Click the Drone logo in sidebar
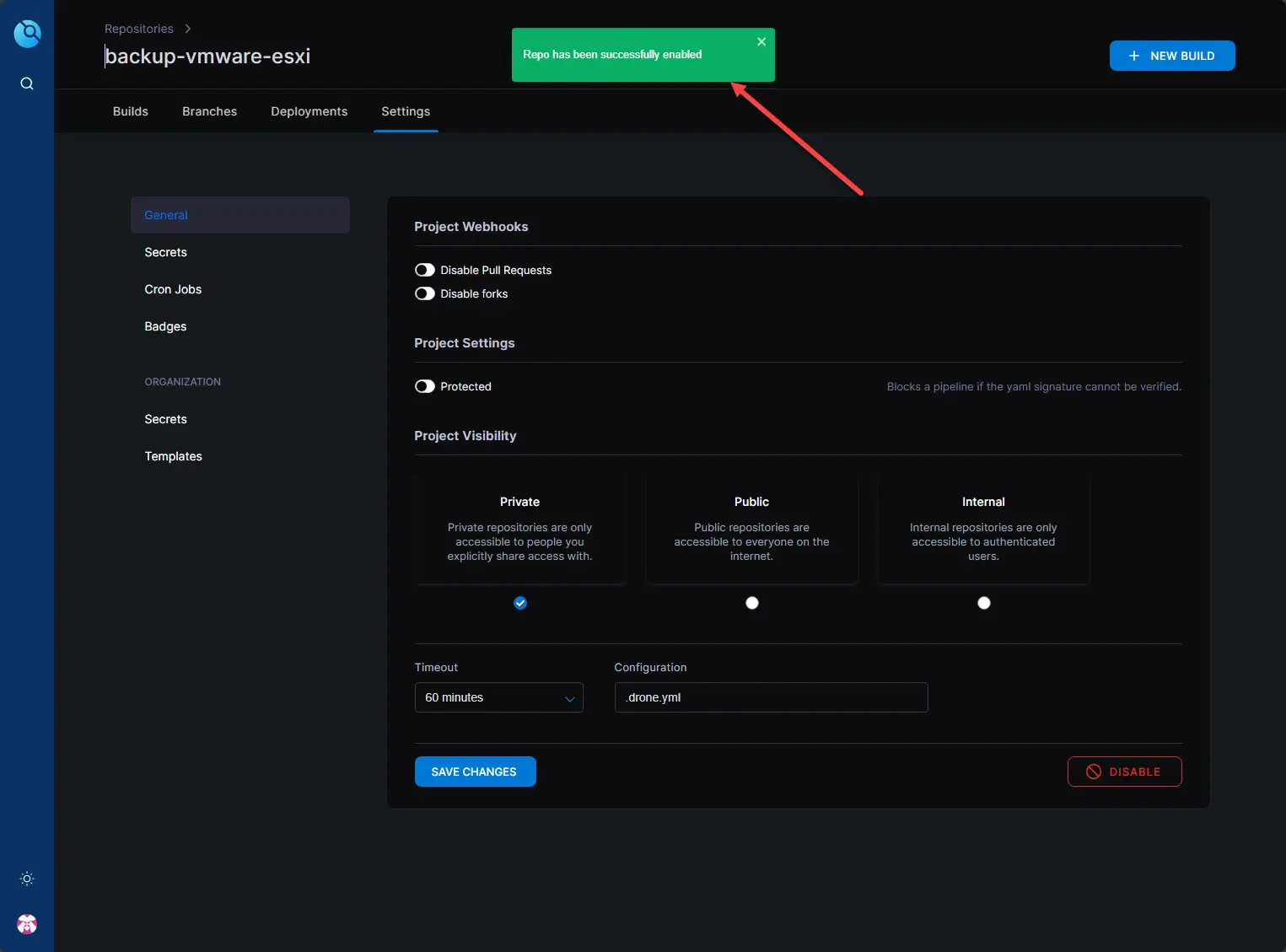The width and height of the screenshot is (1286, 952). [x=27, y=34]
